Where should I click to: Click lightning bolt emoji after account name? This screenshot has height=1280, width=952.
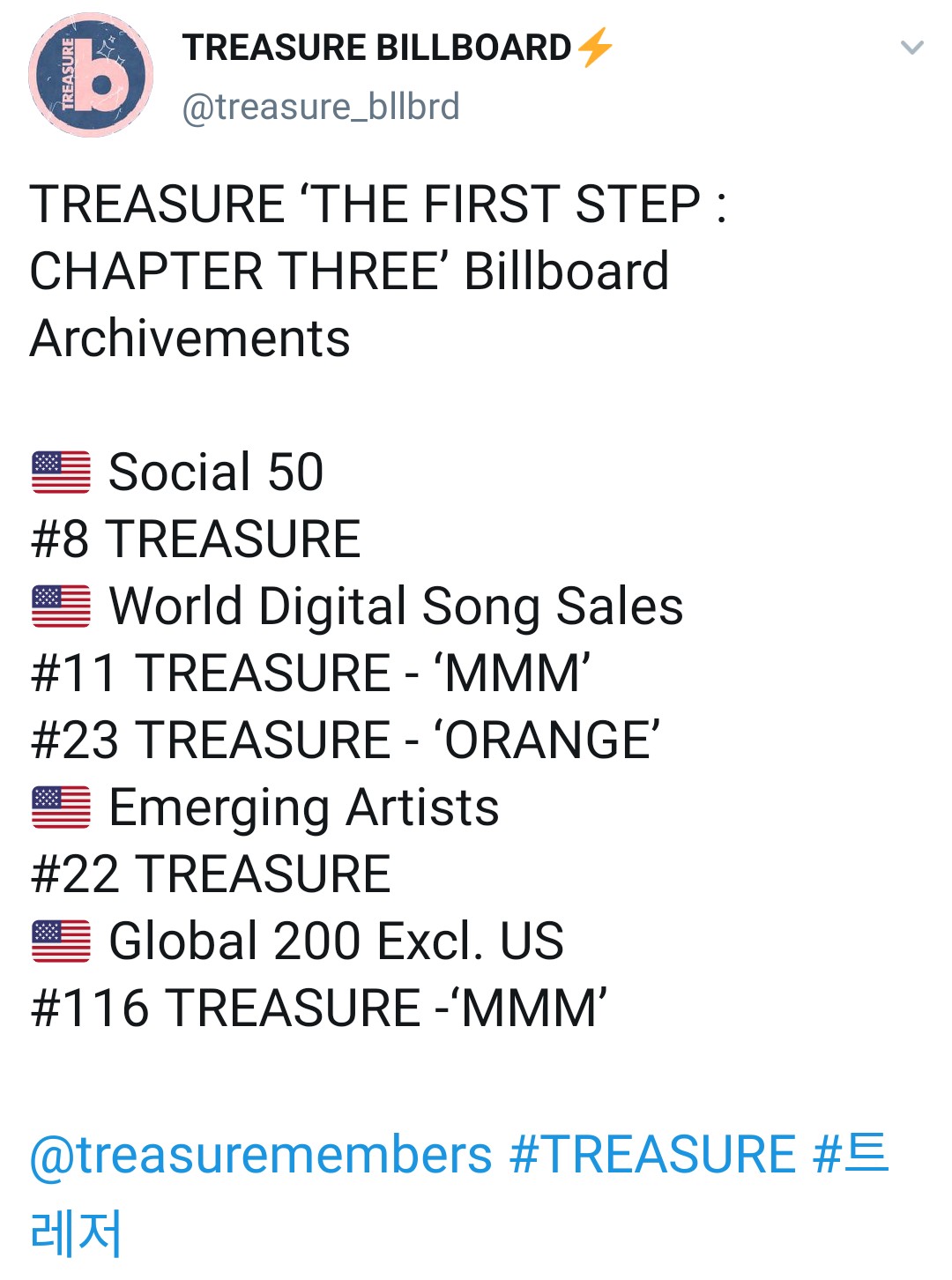(x=596, y=47)
